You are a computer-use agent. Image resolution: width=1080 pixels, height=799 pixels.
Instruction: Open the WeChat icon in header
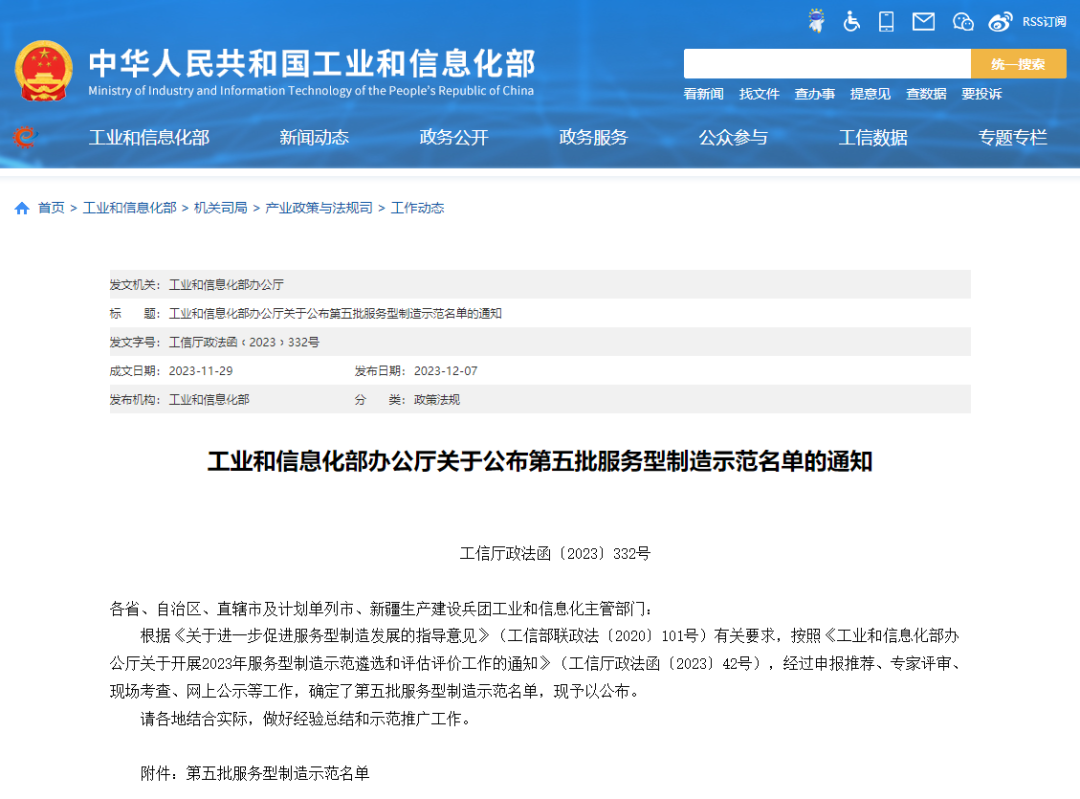[963, 21]
